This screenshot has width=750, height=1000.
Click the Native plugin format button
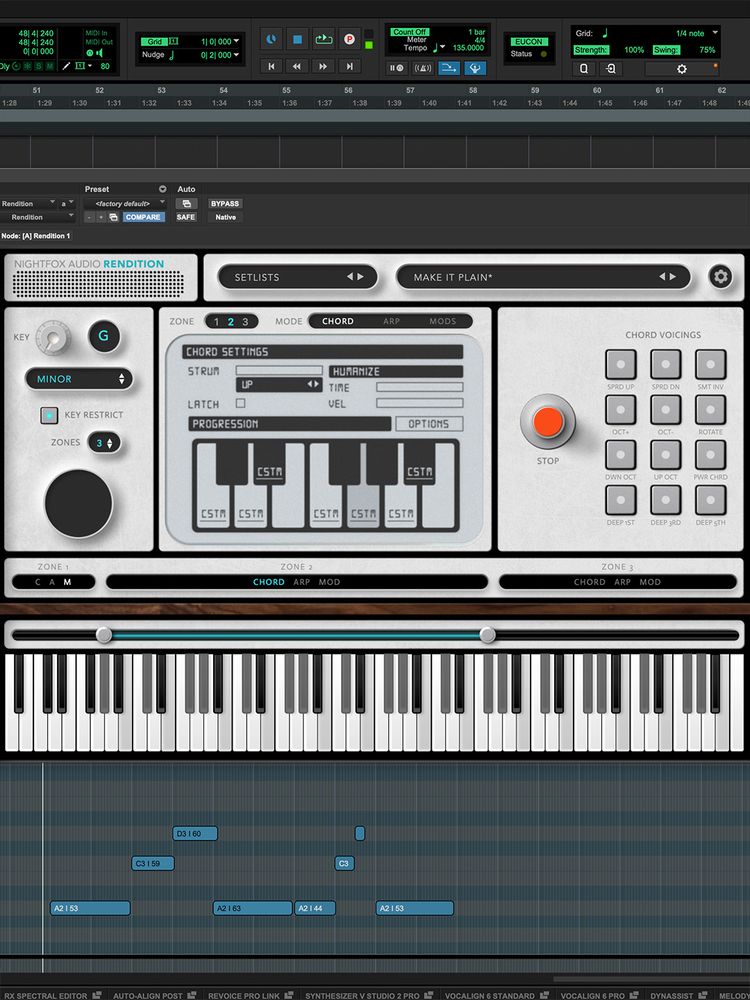[x=225, y=217]
